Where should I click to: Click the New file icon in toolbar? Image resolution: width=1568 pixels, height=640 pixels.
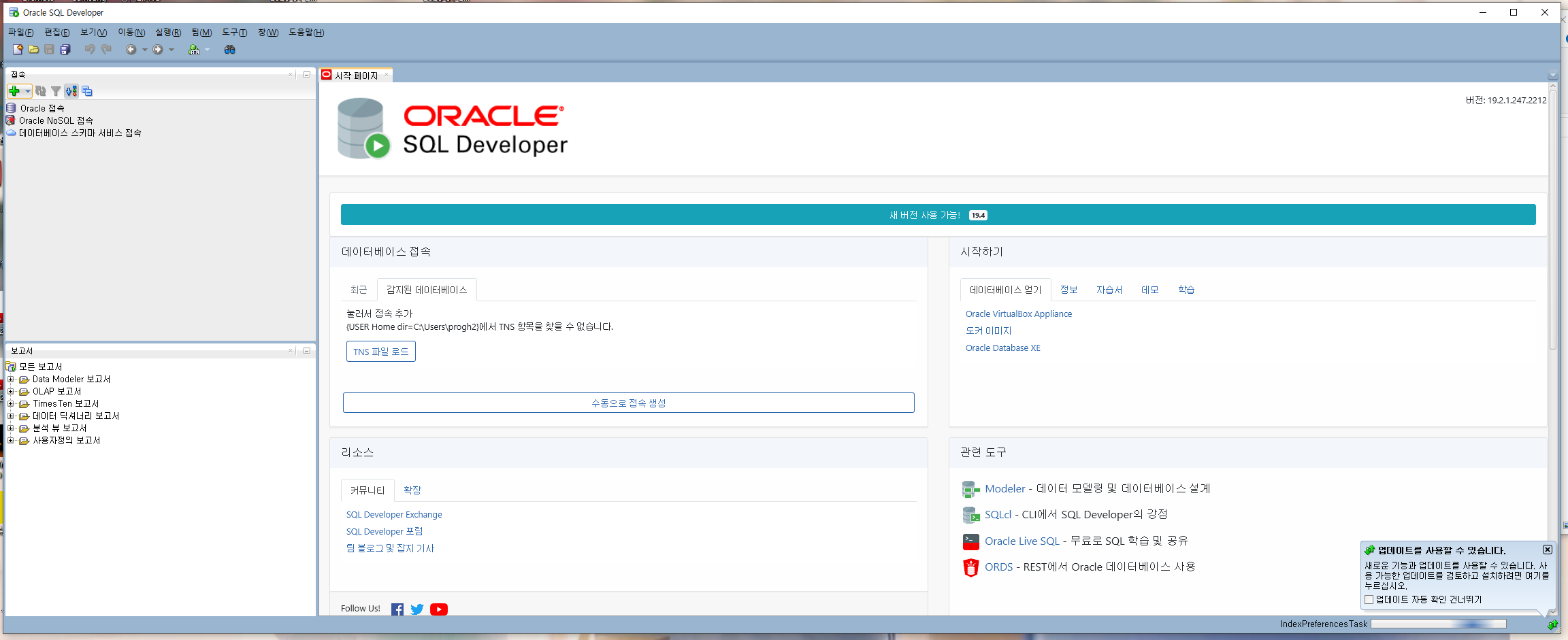(x=18, y=50)
